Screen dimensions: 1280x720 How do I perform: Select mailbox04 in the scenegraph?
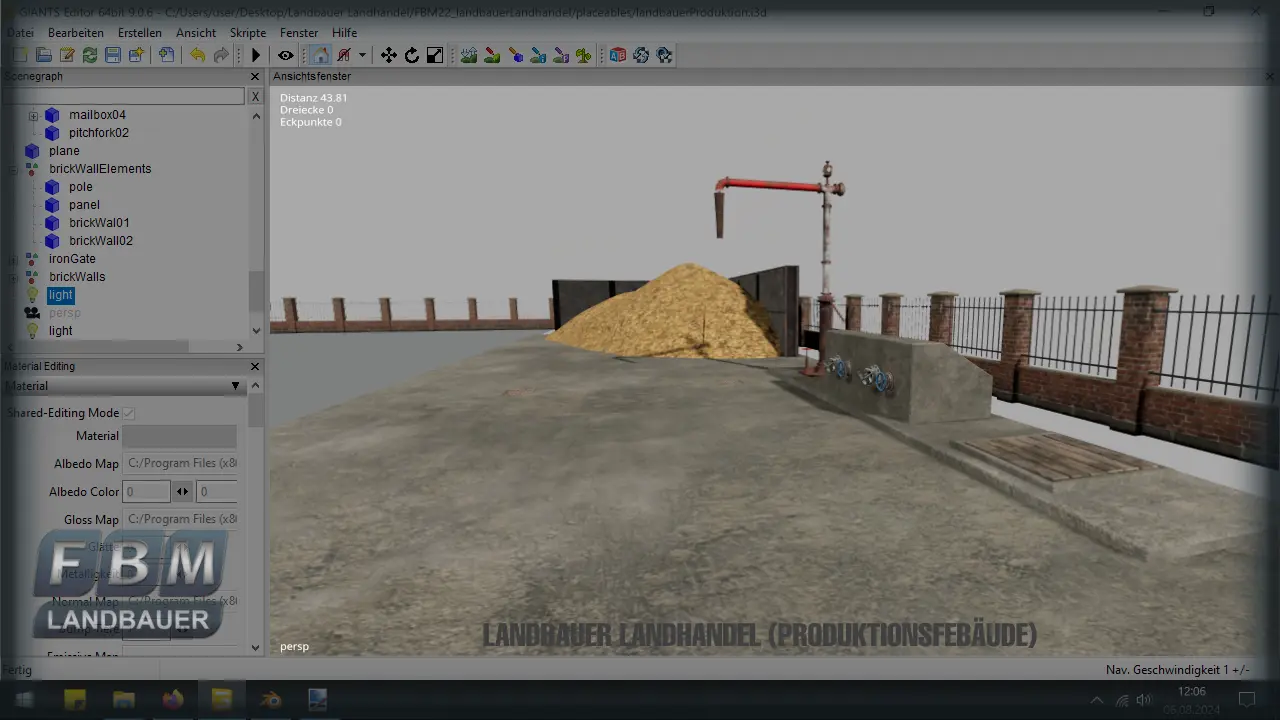[97, 115]
